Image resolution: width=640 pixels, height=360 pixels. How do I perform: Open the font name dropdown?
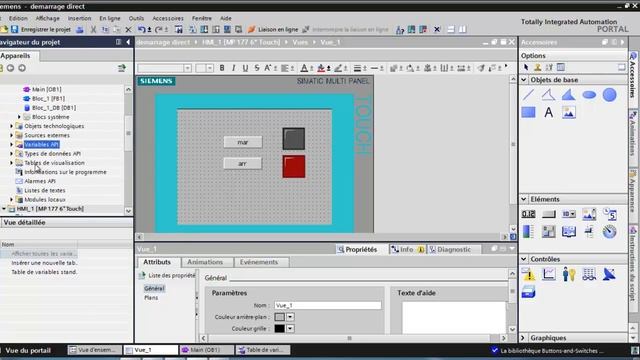187,68
